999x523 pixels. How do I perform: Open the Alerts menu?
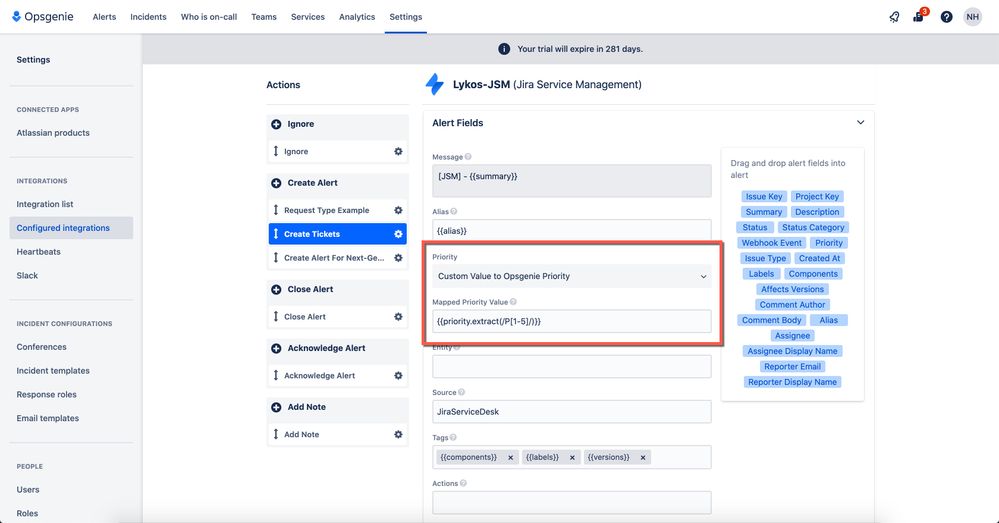104,17
